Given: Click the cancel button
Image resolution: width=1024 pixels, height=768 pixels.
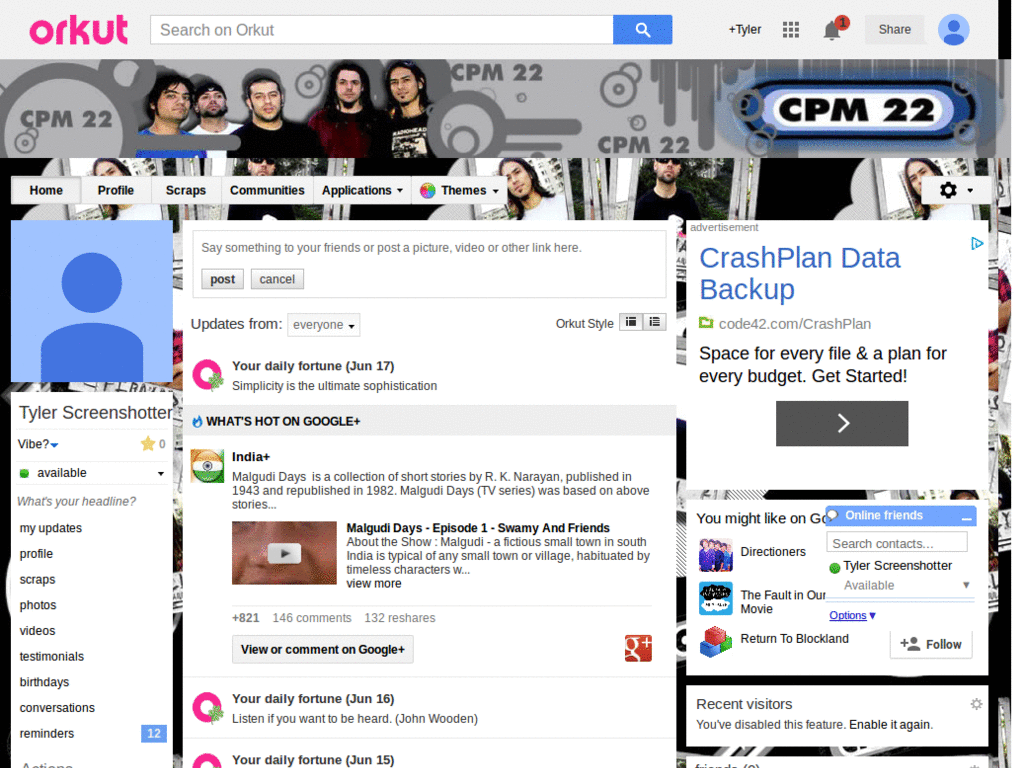Looking at the screenshot, I should [277, 280].
